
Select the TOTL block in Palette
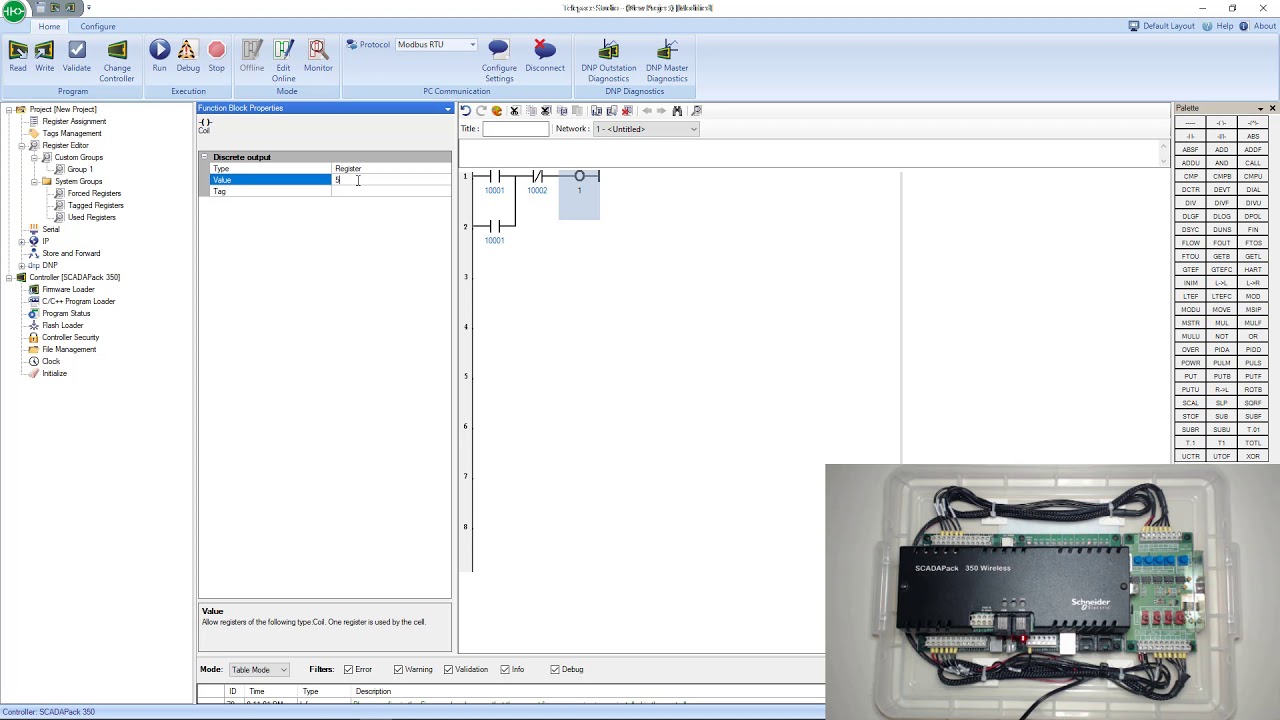coord(1253,443)
